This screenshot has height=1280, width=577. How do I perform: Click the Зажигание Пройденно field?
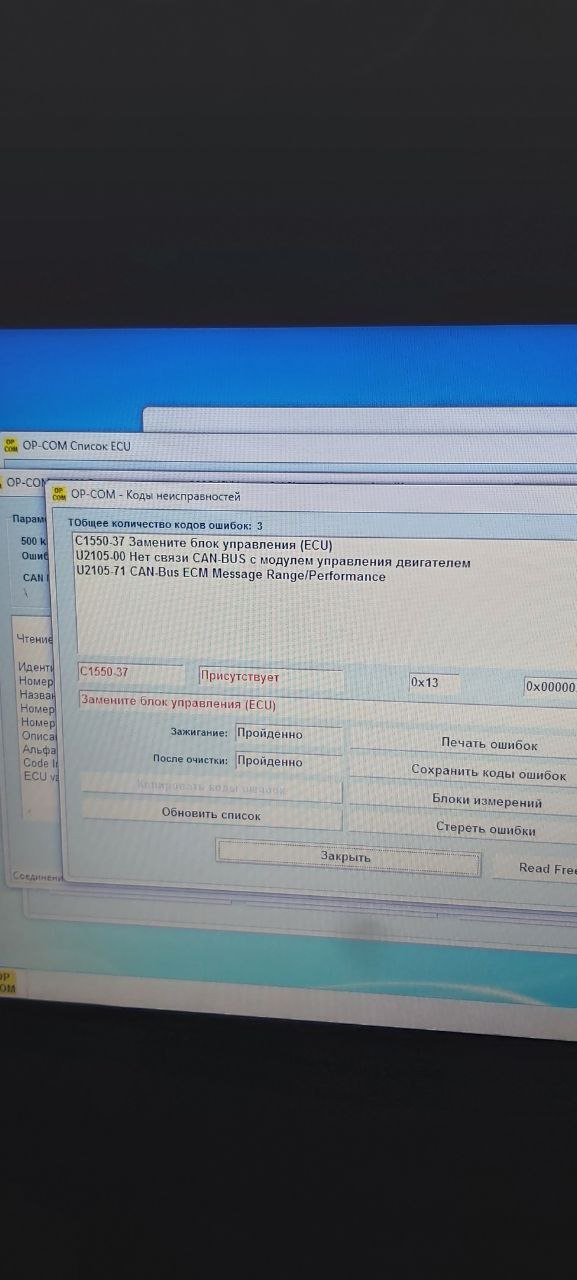click(288, 734)
